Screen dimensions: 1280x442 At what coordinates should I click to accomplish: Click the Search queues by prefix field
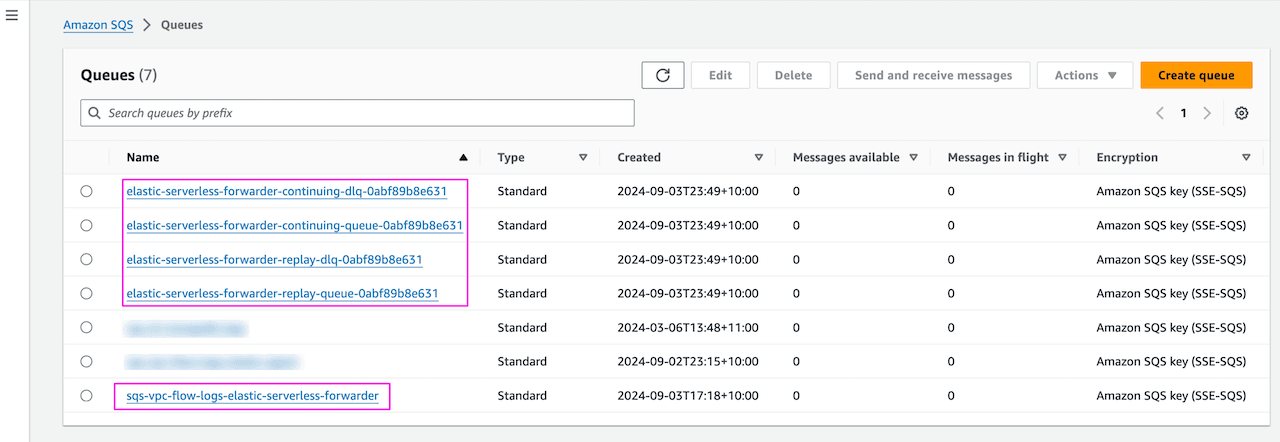pyautogui.click(x=357, y=113)
